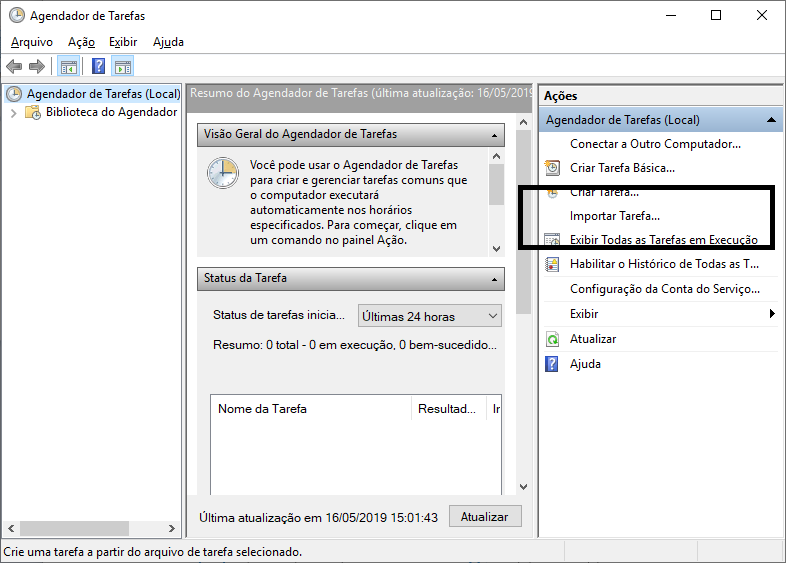The height and width of the screenshot is (563, 787).
Task: Open the Exibir menu in menu bar
Action: point(123,42)
